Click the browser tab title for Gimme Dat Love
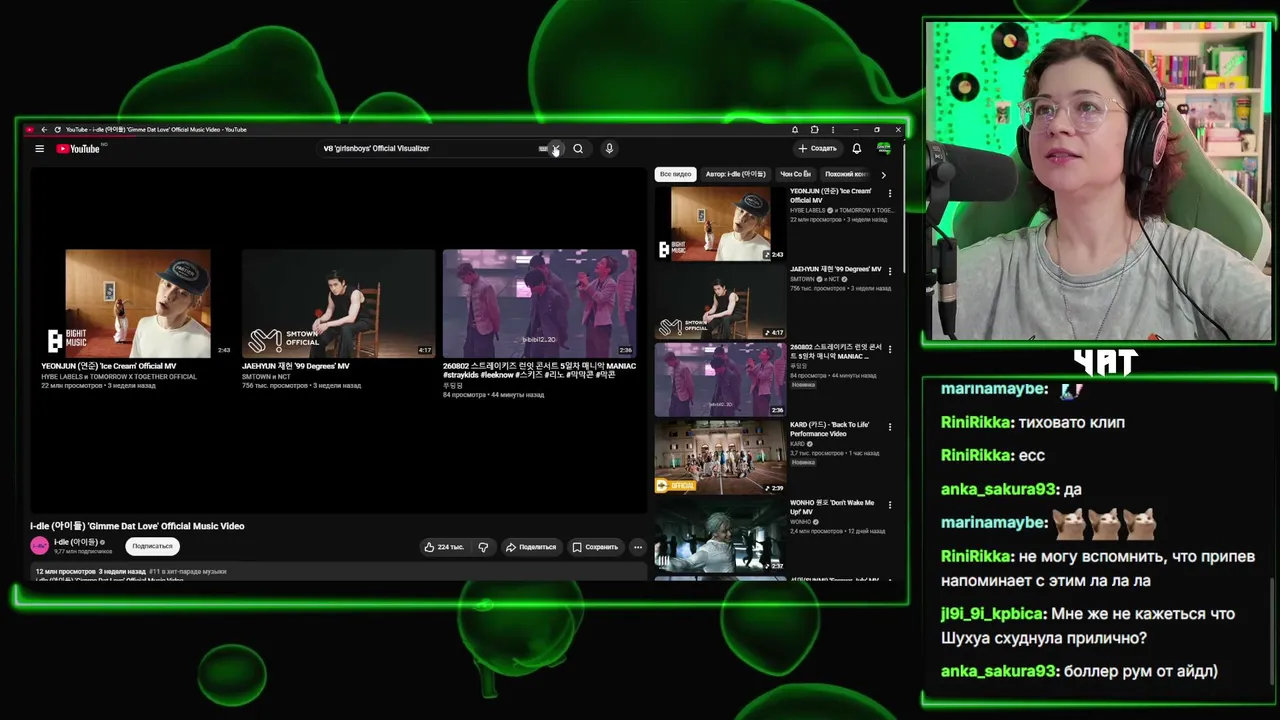1280x720 pixels. 156,130
